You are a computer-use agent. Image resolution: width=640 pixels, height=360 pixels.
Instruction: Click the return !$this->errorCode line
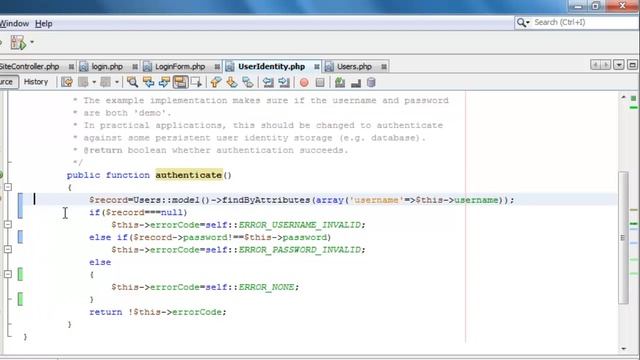pyautogui.click(x=158, y=312)
